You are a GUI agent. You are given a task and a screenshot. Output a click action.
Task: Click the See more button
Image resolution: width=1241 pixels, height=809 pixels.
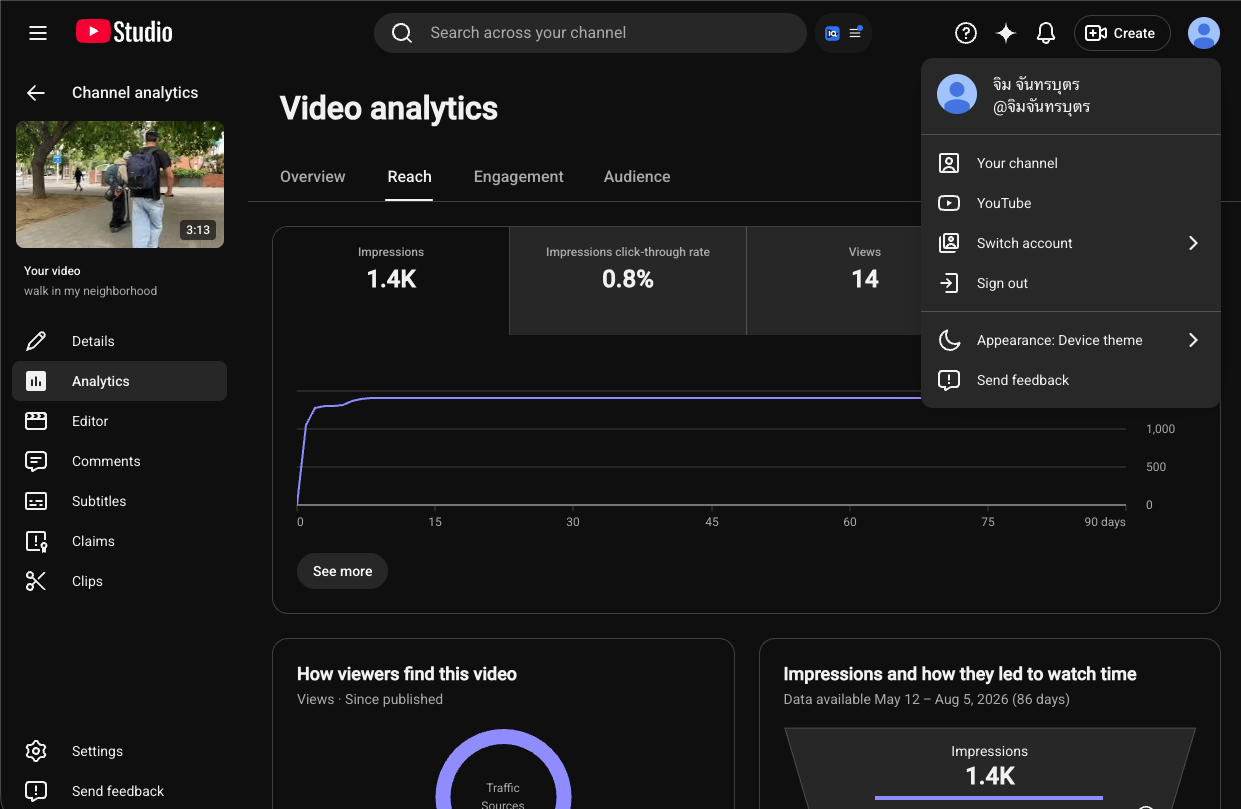point(342,571)
